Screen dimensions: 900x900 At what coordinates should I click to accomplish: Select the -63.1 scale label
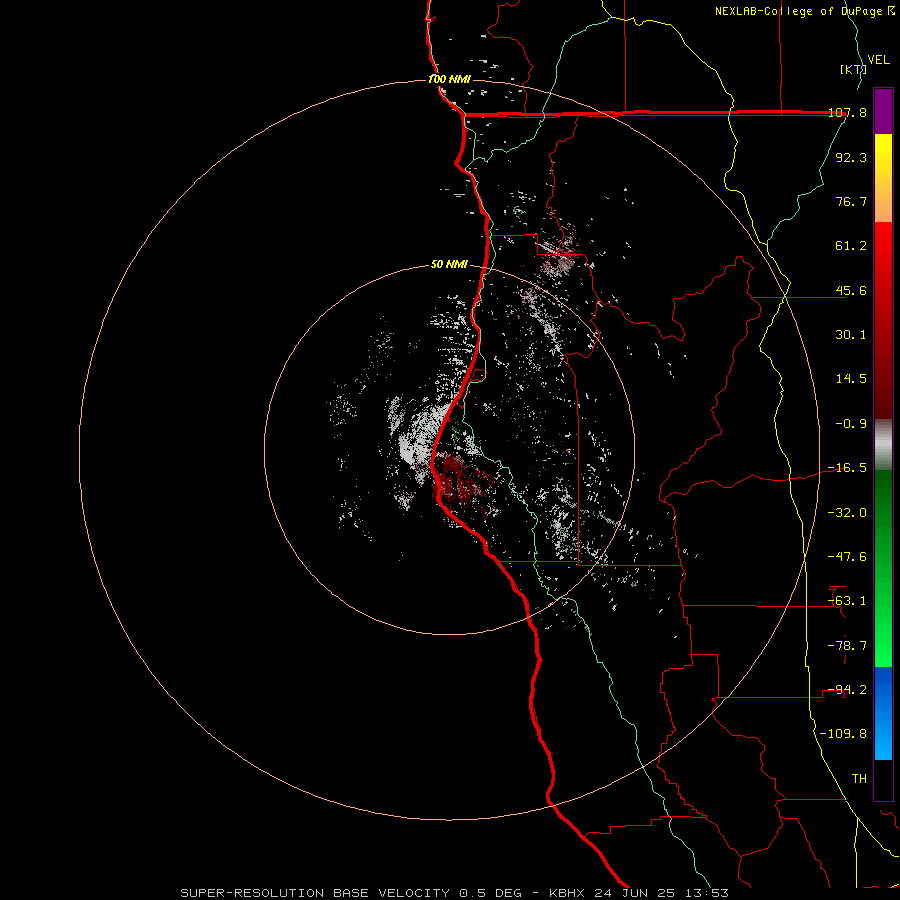click(847, 601)
